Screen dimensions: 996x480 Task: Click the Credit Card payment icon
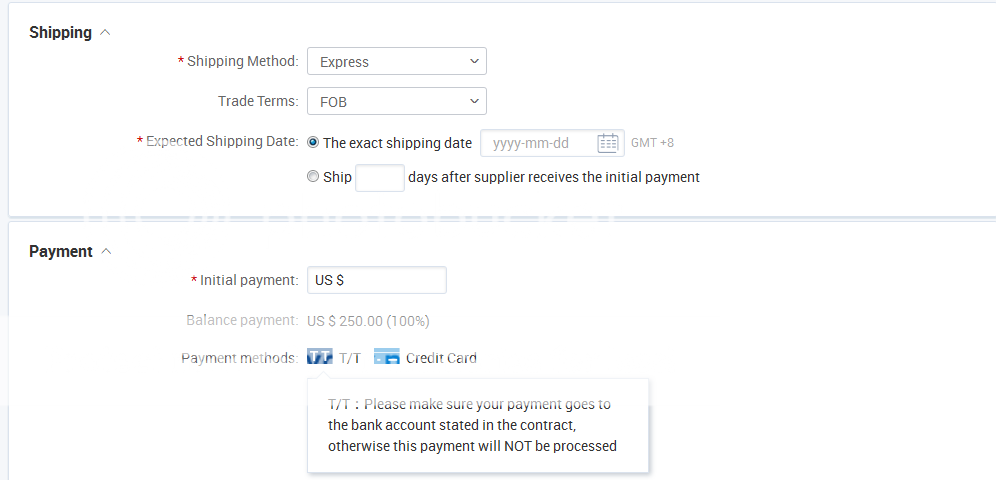[x=387, y=358]
